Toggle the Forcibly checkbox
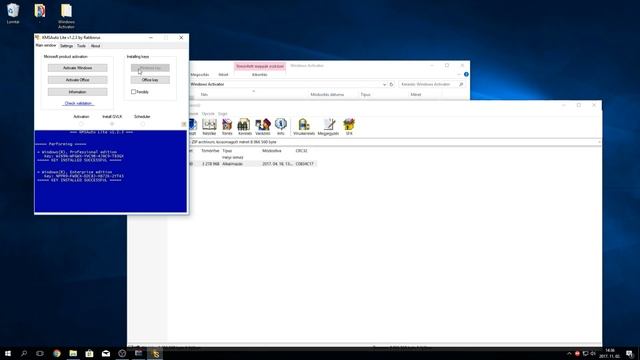Viewport: 640px width, 360px height. [133, 92]
